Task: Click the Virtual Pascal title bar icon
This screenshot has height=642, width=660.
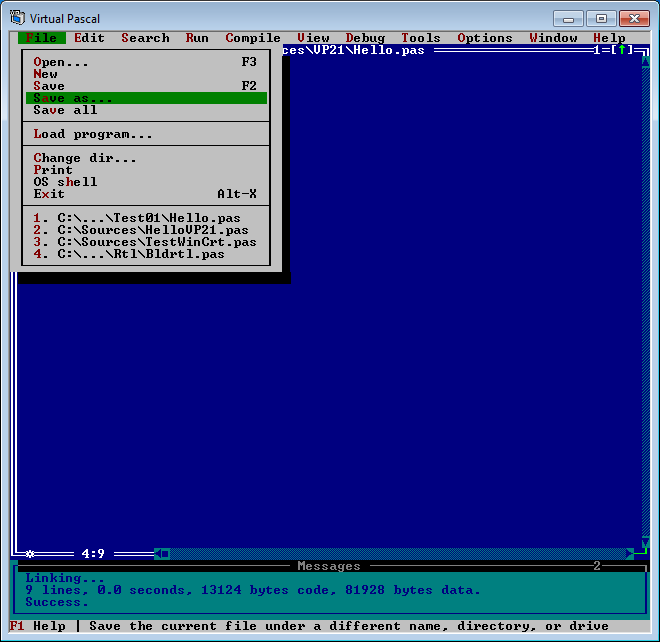Action: pos(17,18)
